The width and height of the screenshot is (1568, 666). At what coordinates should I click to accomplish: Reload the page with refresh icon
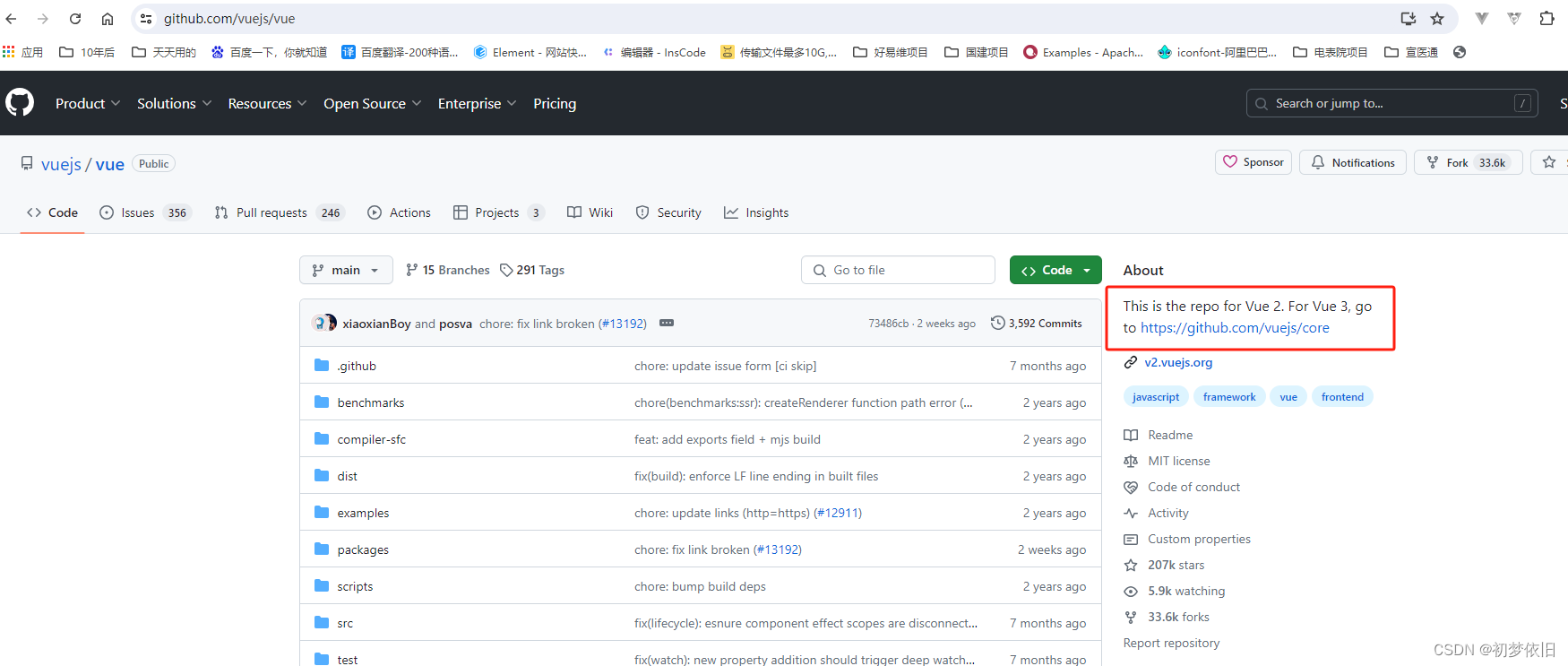75,18
